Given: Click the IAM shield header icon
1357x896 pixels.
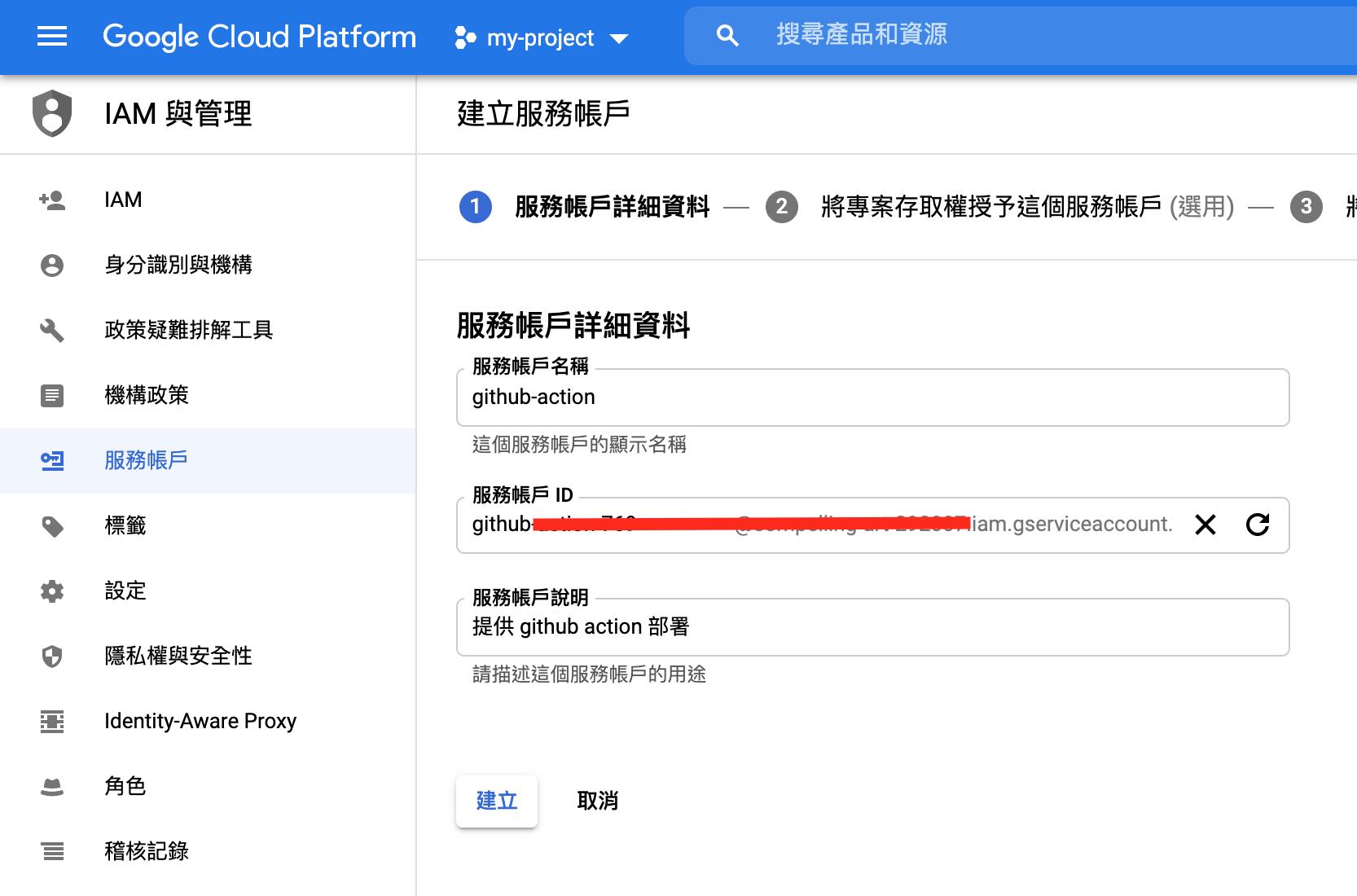Looking at the screenshot, I should point(52,113).
